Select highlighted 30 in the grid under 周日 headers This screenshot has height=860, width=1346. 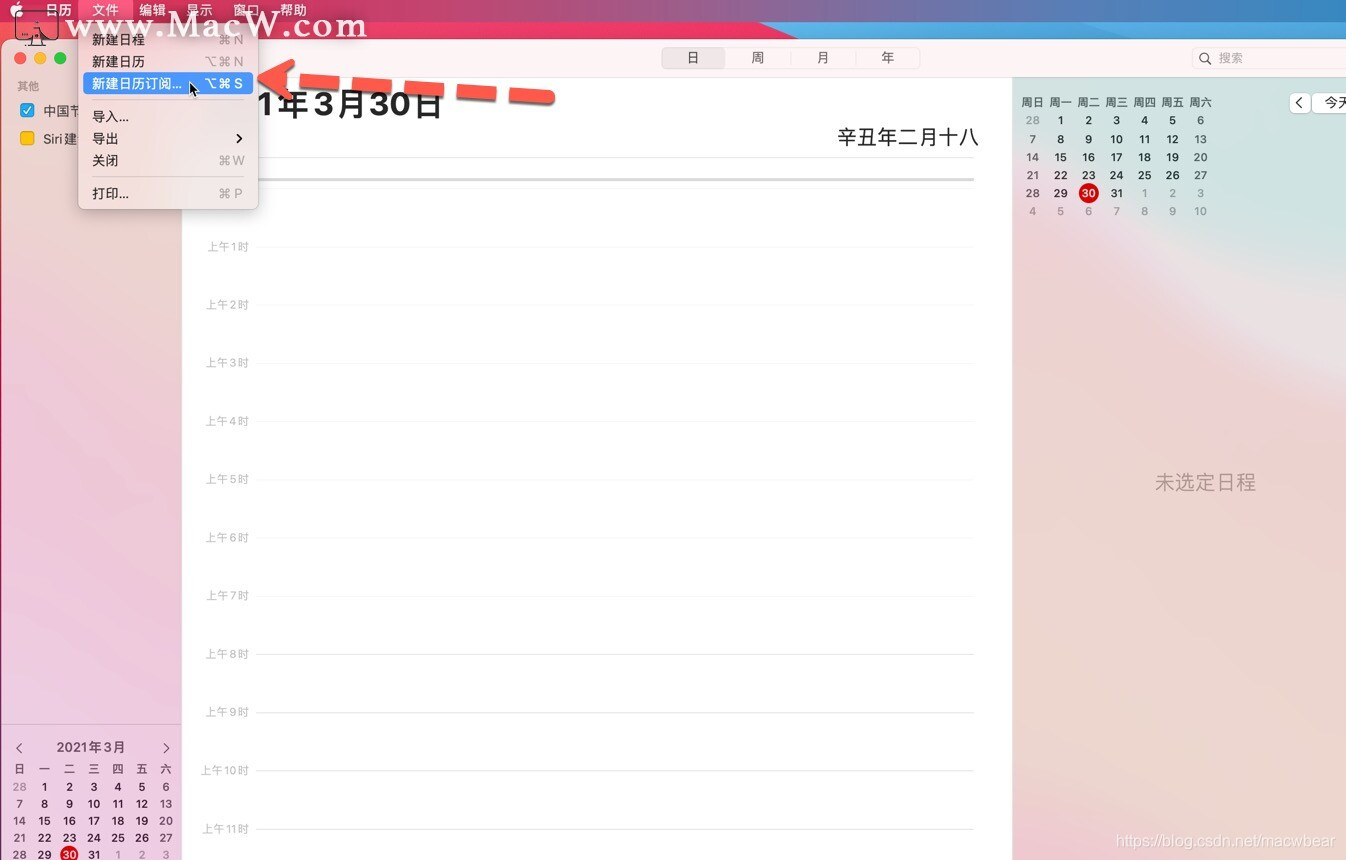coord(1089,193)
